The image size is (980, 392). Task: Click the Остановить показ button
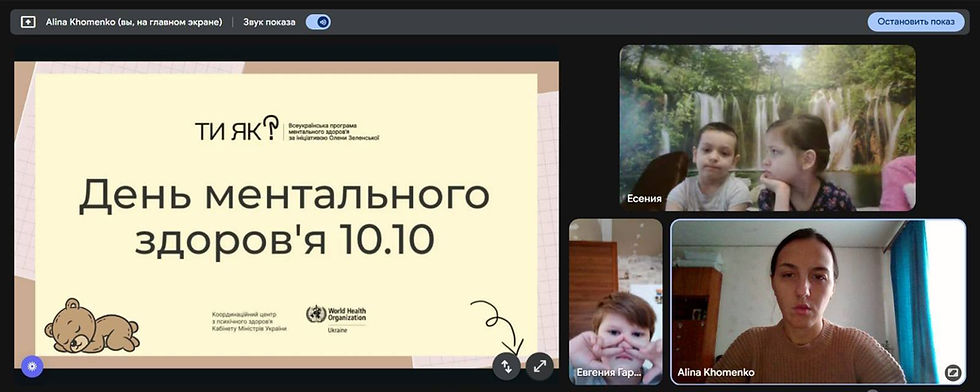(x=916, y=22)
